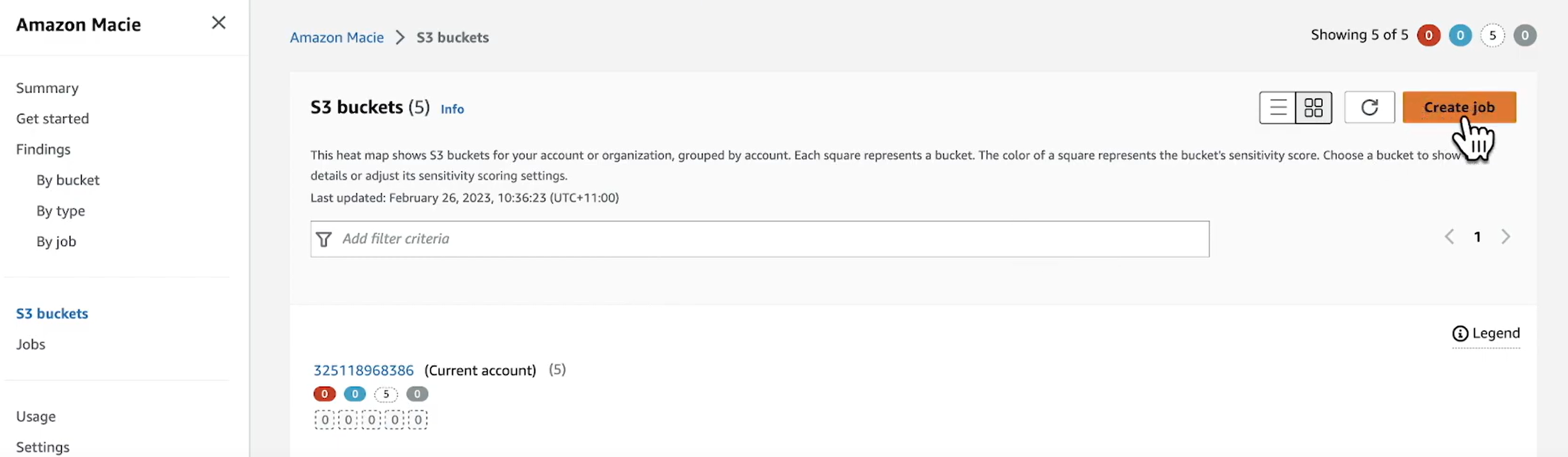Click the blue 0 badge under the account

pos(355,394)
